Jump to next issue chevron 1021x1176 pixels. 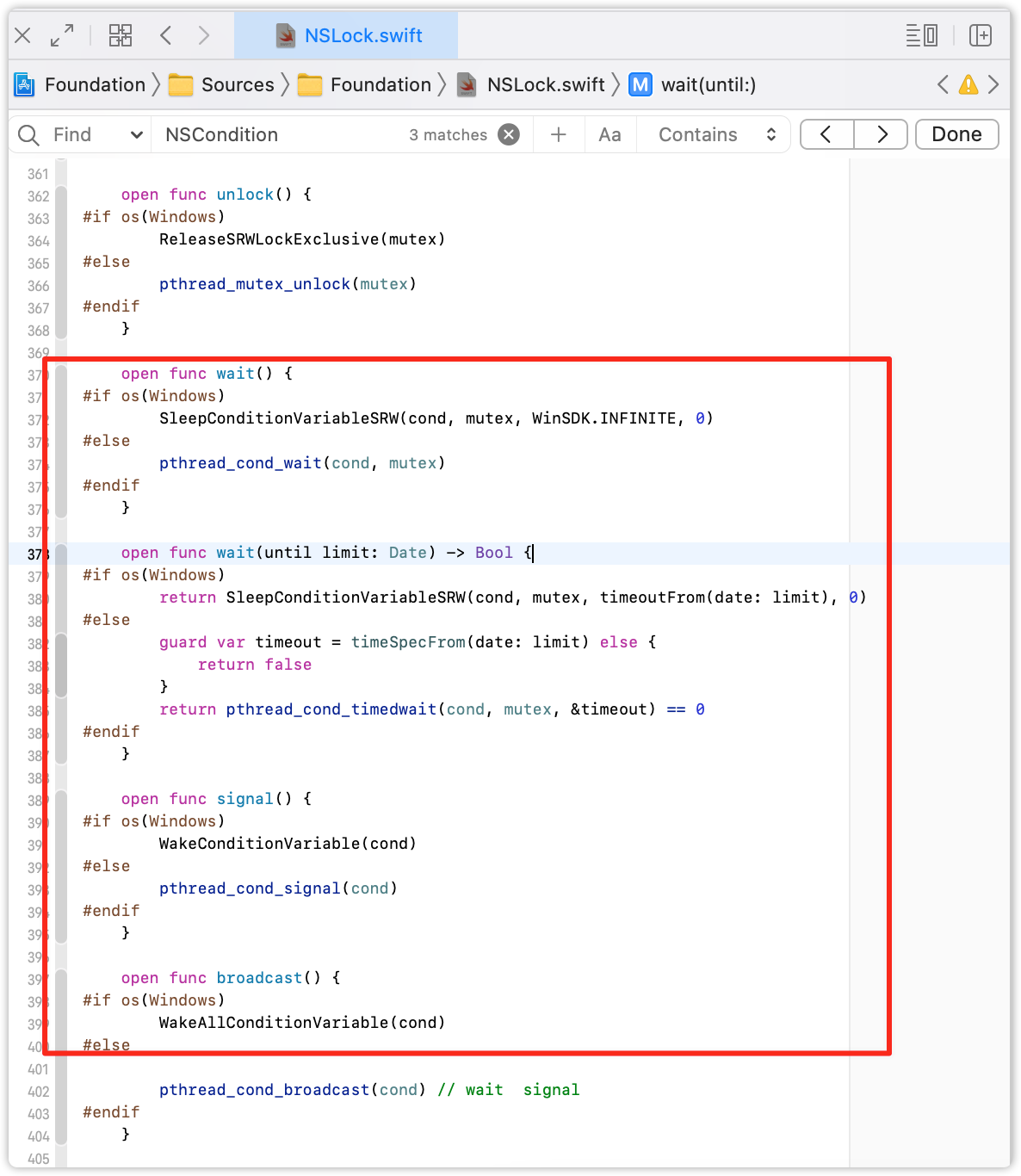coord(993,84)
